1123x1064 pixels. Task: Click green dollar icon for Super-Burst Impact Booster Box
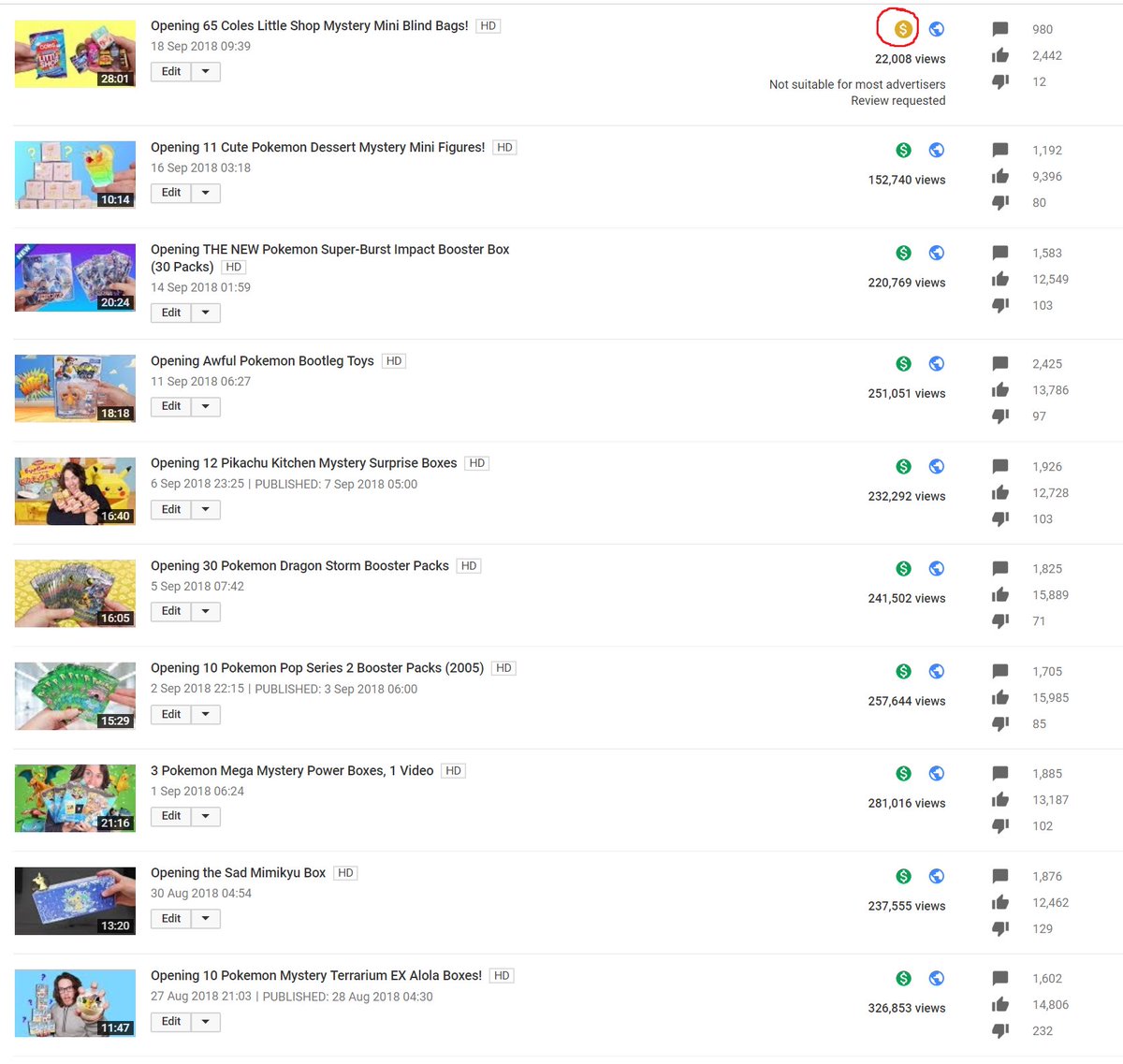click(x=903, y=253)
